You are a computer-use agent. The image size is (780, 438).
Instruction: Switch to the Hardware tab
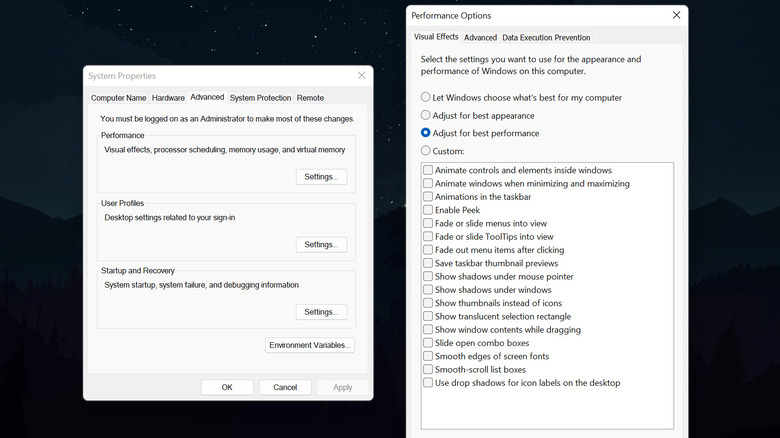click(x=168, y=98)
